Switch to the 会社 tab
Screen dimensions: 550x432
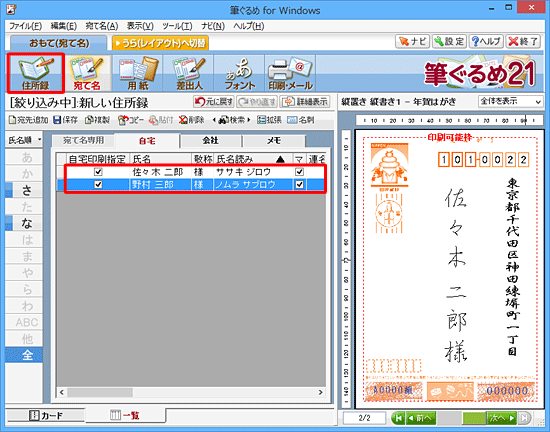(x=210, y=141)
